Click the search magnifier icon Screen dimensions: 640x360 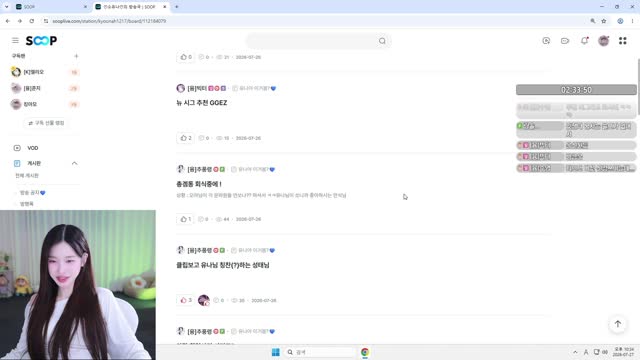click(x=382, y=41)
